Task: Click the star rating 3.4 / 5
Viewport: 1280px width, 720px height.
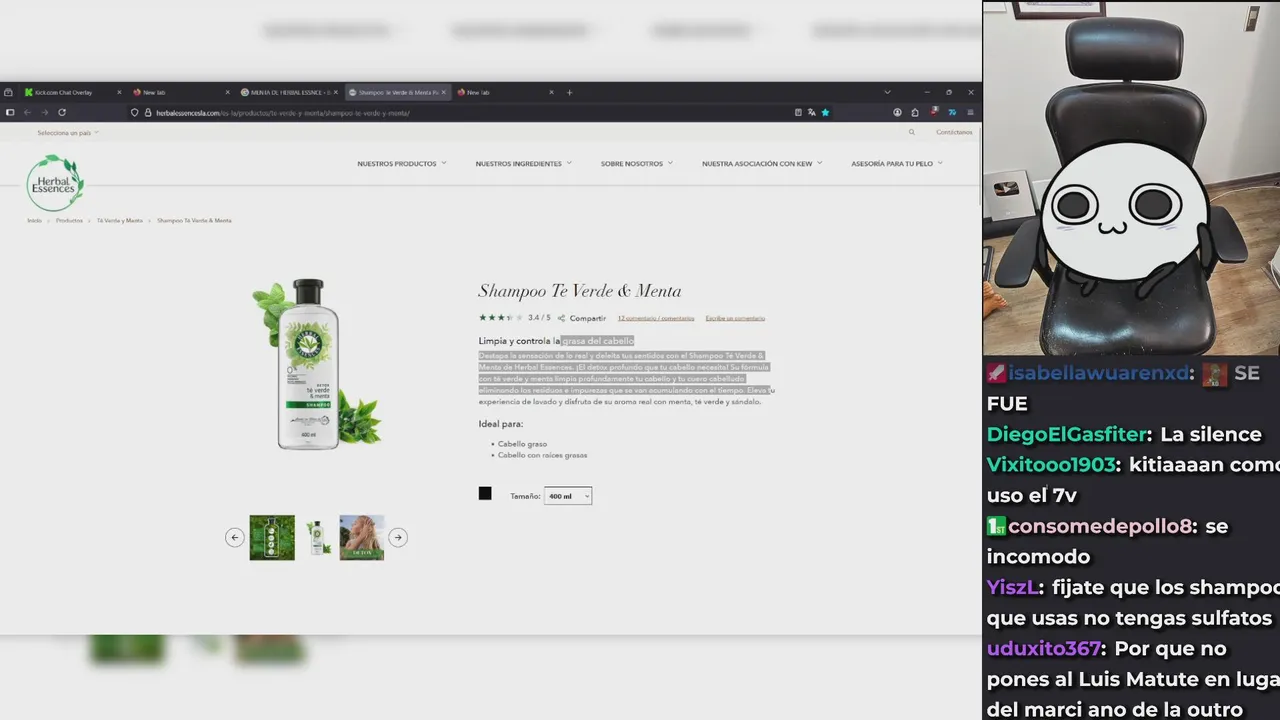Action: click(x=514, y=318)
